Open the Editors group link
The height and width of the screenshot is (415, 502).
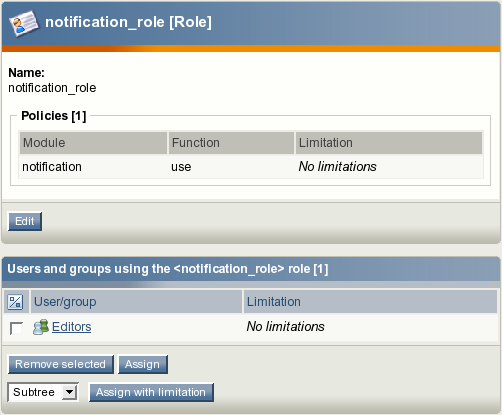click(71, 327)
